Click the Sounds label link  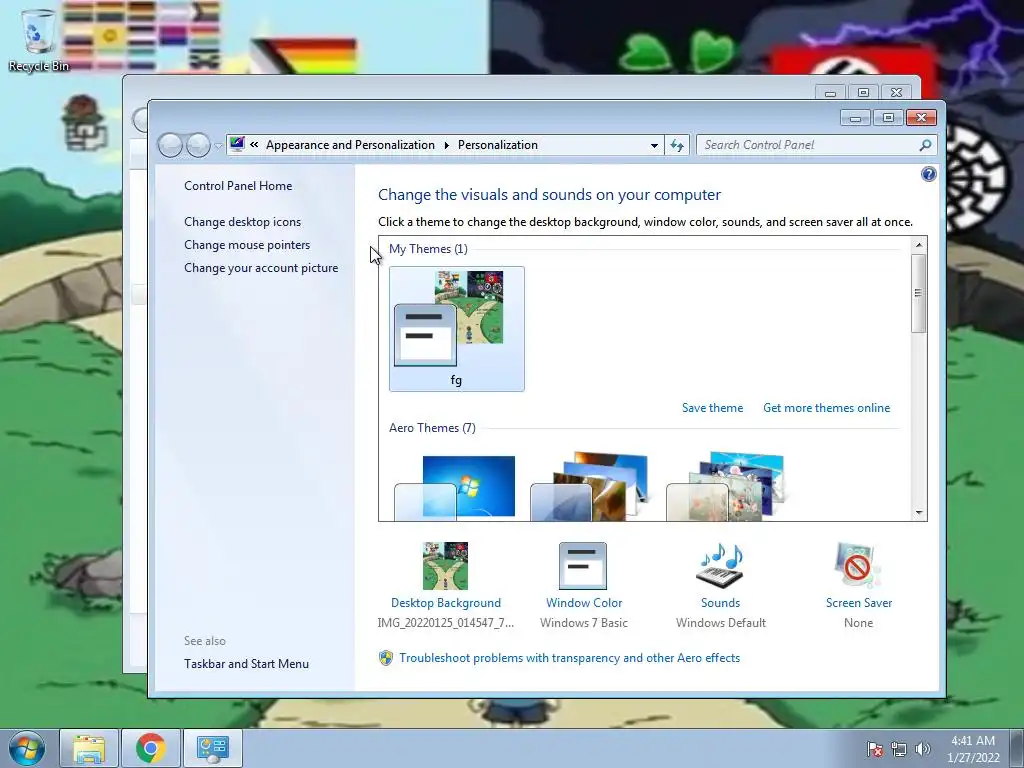pos(720,603)
